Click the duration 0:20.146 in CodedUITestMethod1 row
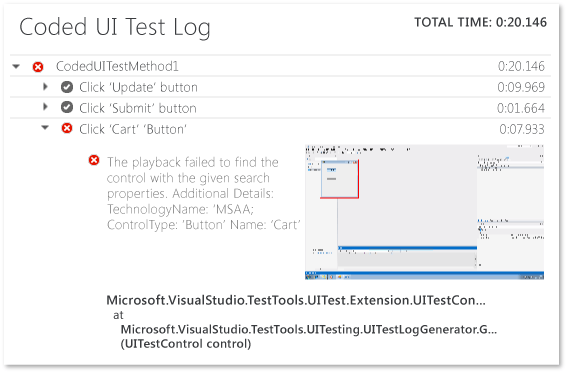 point(521,67)
